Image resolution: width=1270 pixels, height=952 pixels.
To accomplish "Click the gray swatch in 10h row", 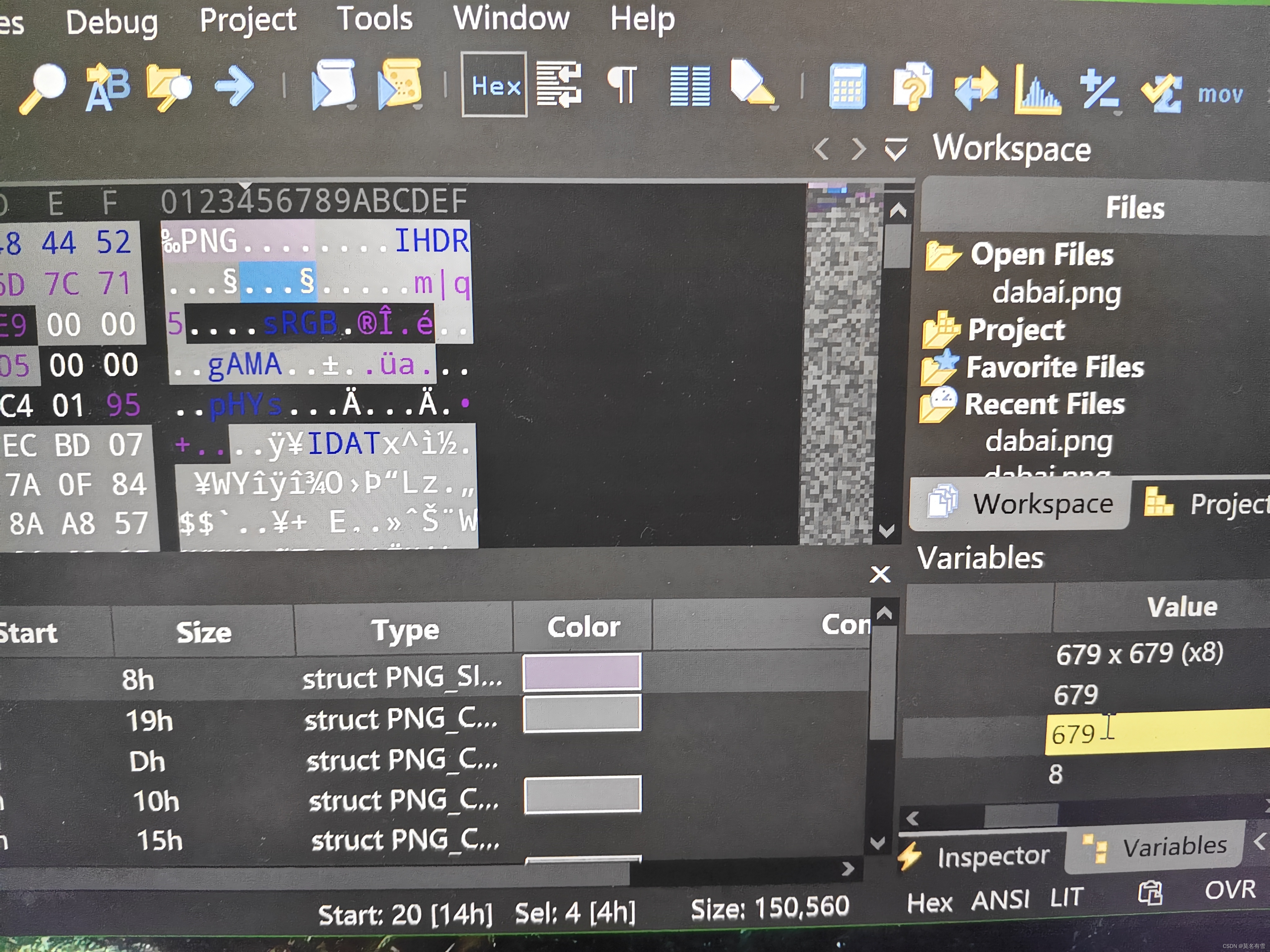I will click(582, 794).
